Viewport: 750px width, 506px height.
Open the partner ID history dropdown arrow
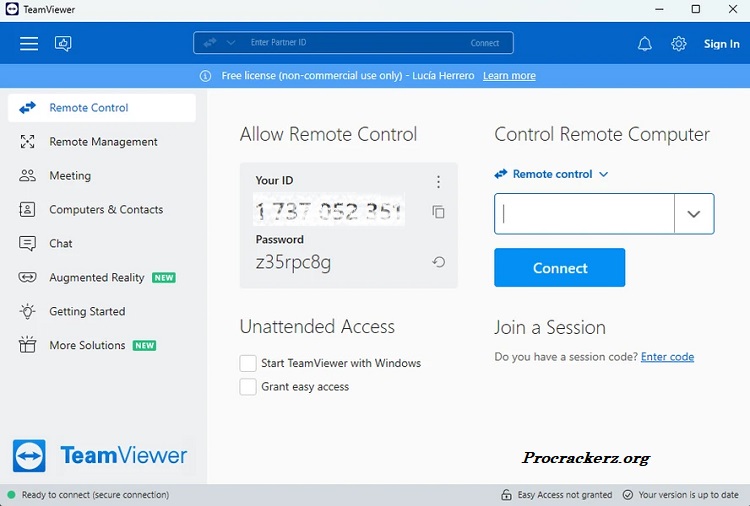tap(694, 214)
